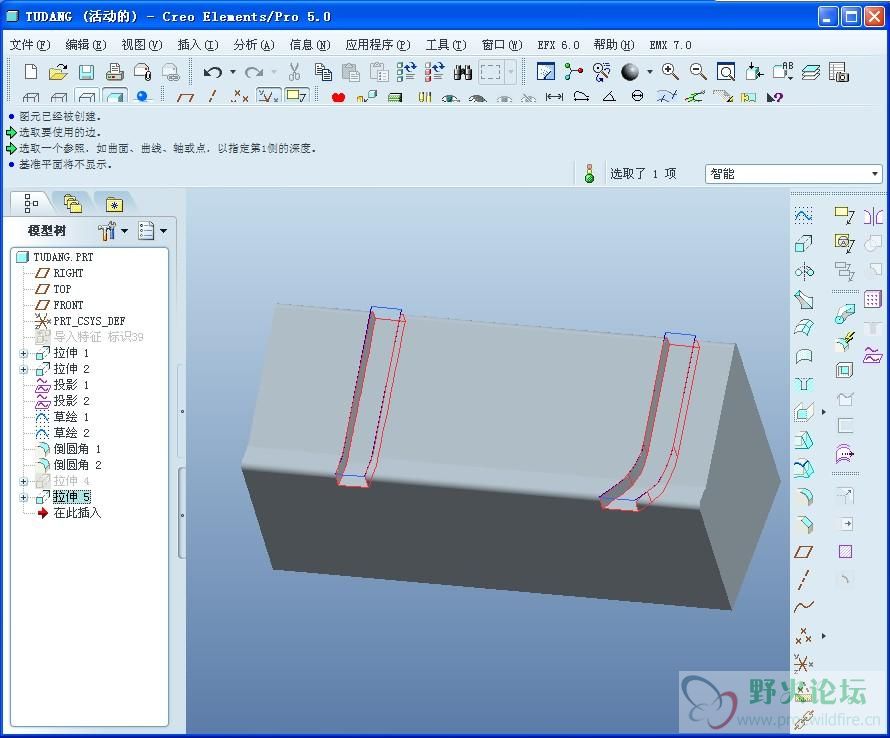Select the Extrude tool in right toolbar
The height and width of the screenshot is (738, 890).
(803, 243)
